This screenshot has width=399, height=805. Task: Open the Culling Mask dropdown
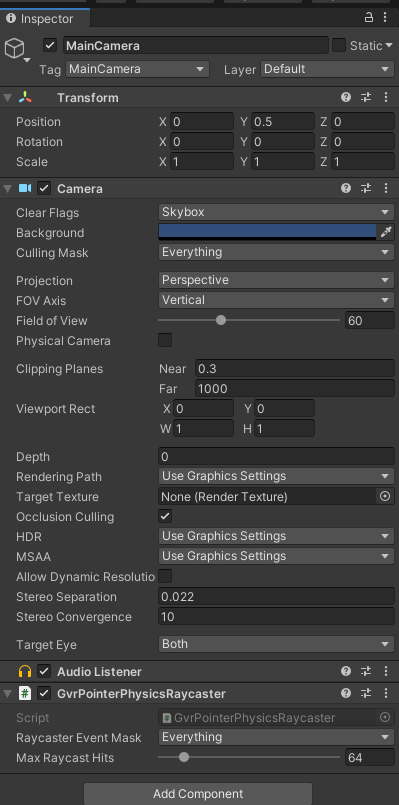(276, 252)
